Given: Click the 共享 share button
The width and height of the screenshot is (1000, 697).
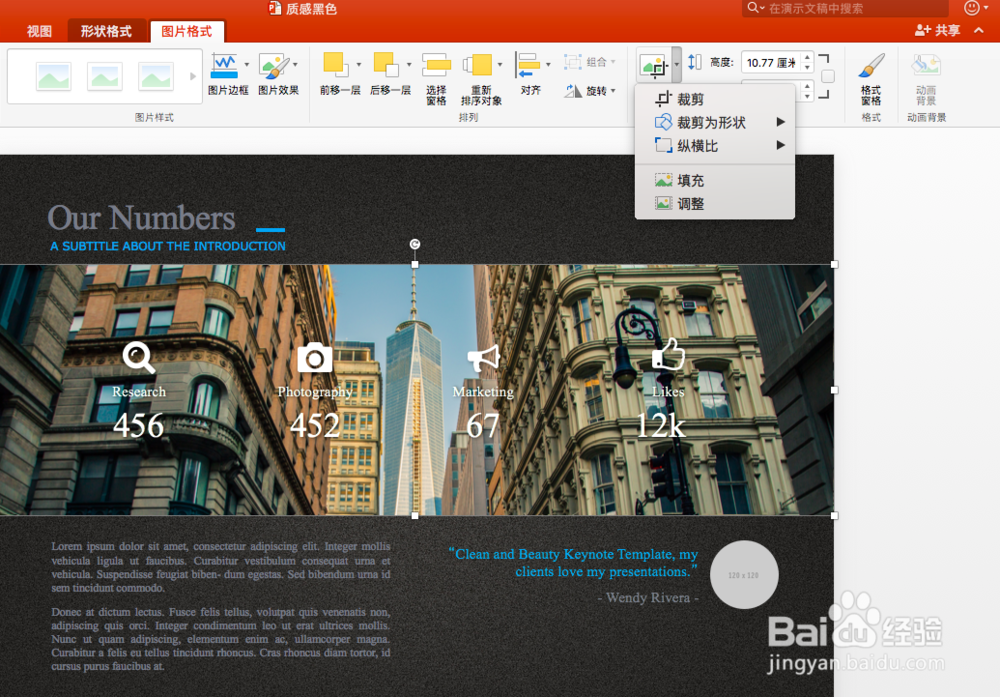Looking at the screenshot, I should tap(937, 30).
